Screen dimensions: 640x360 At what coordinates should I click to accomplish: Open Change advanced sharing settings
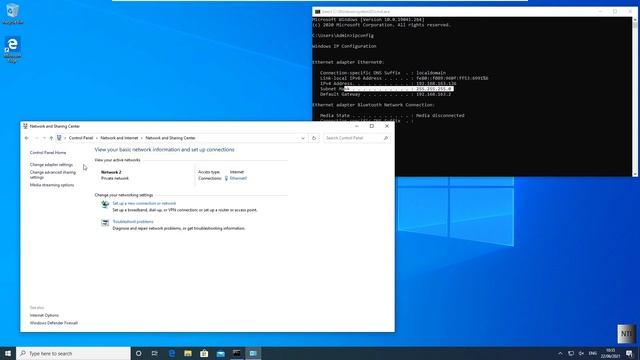tap(53, 175)
